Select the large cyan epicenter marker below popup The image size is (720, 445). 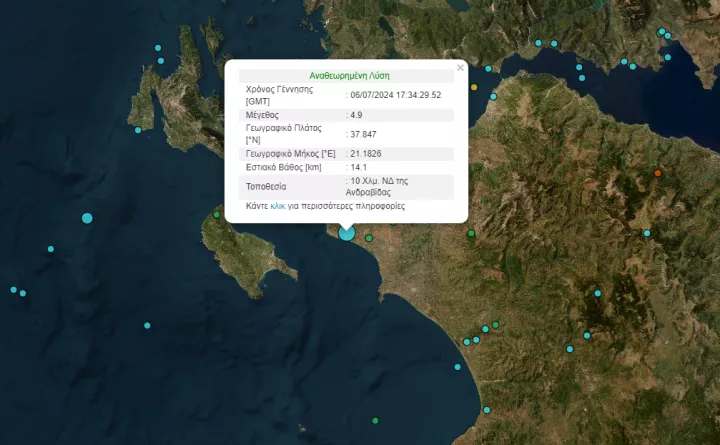pos(346,233)
